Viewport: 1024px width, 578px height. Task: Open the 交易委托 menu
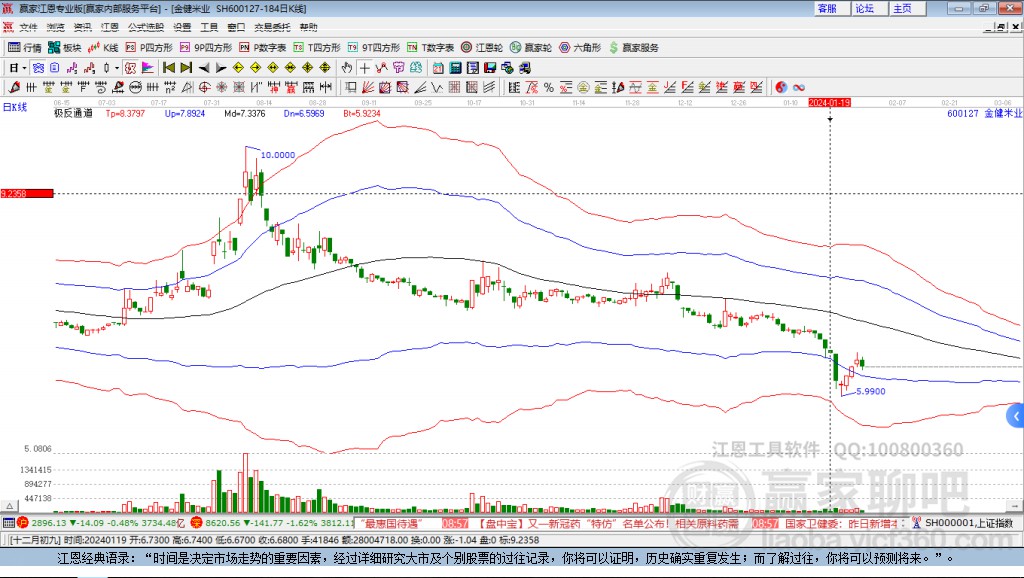click(271, 28)
